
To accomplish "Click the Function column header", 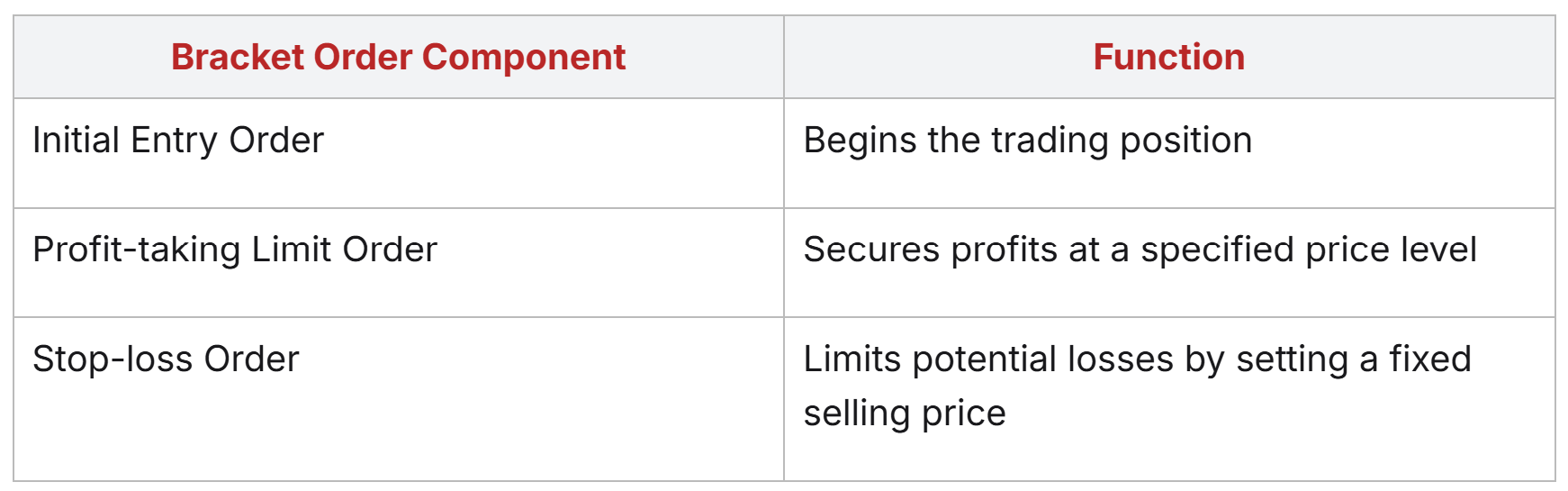I will (x=1169, y=57).
